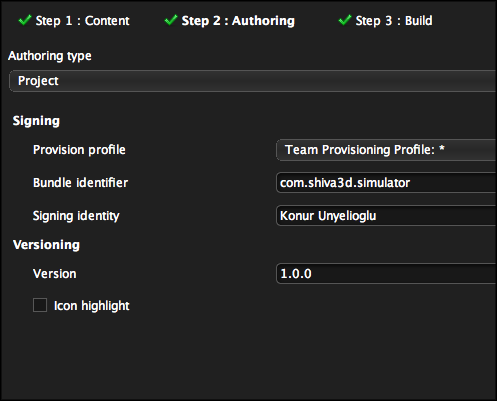Focus the Signing identity input field
This screenshot has height=401, width=497.
[x=387, y=216]
